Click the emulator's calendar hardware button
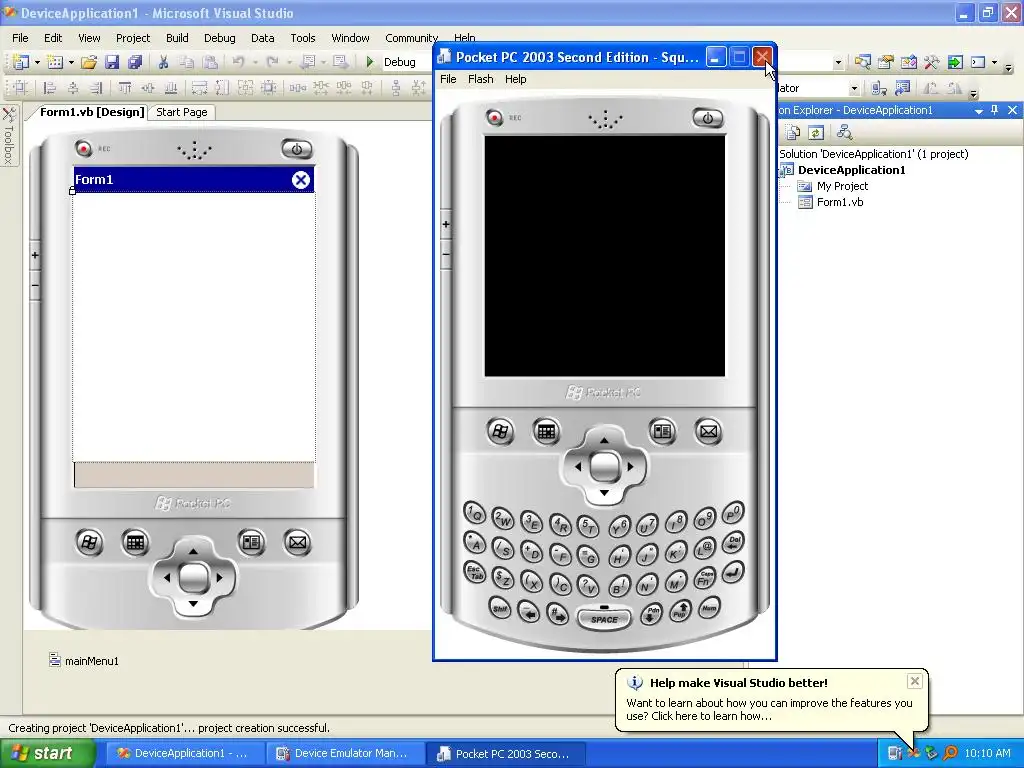Image resolution: width=1024 pixels, height=768 pixels. 546,432
